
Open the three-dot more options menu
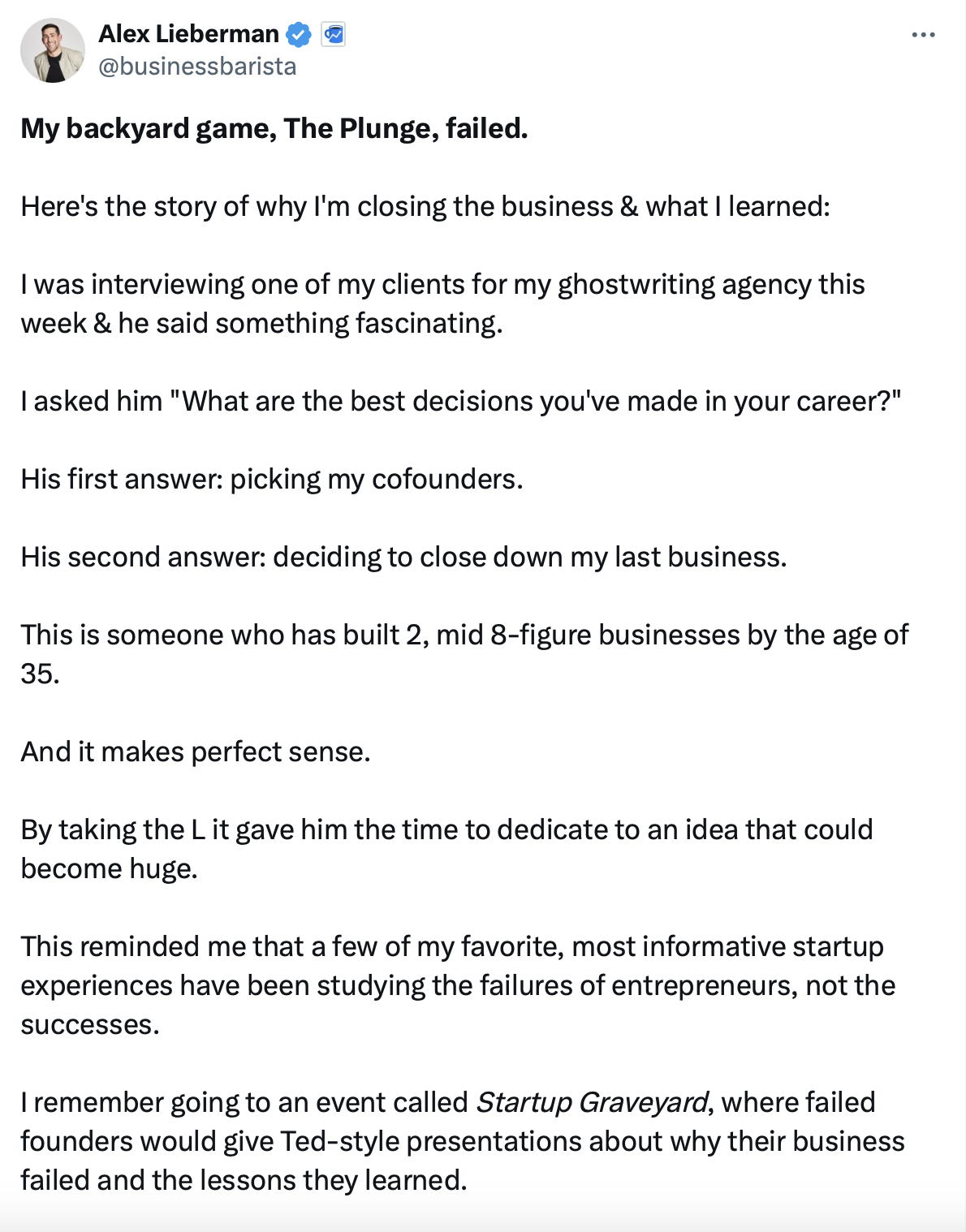(923, 35)
